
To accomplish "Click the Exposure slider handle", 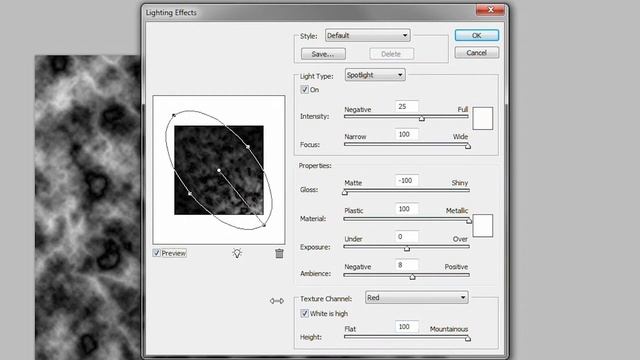I will point(407,249).
